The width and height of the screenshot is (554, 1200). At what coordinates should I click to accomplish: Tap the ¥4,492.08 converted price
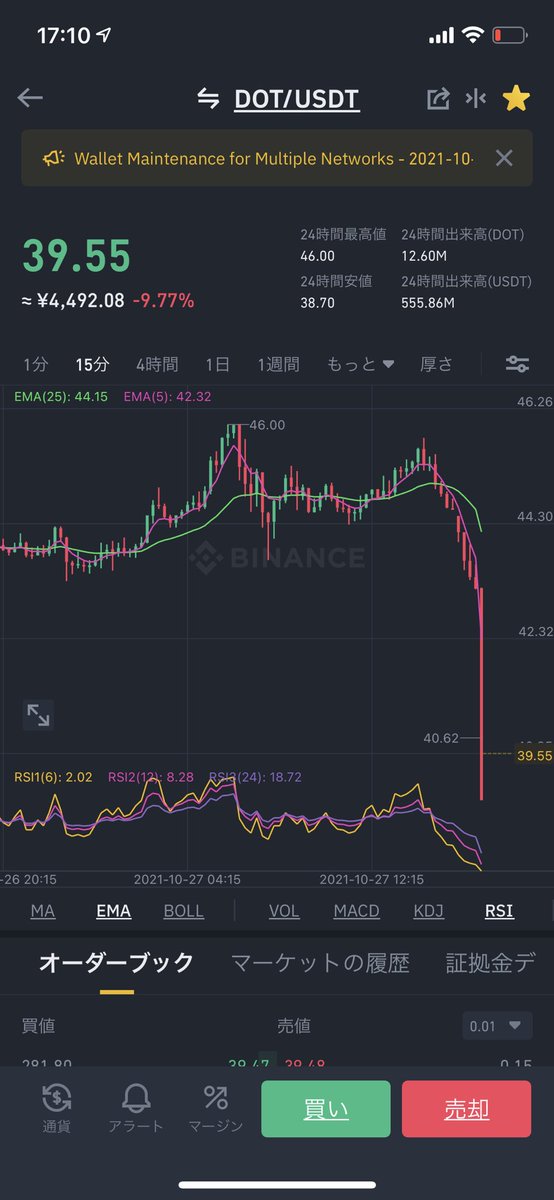73,300
